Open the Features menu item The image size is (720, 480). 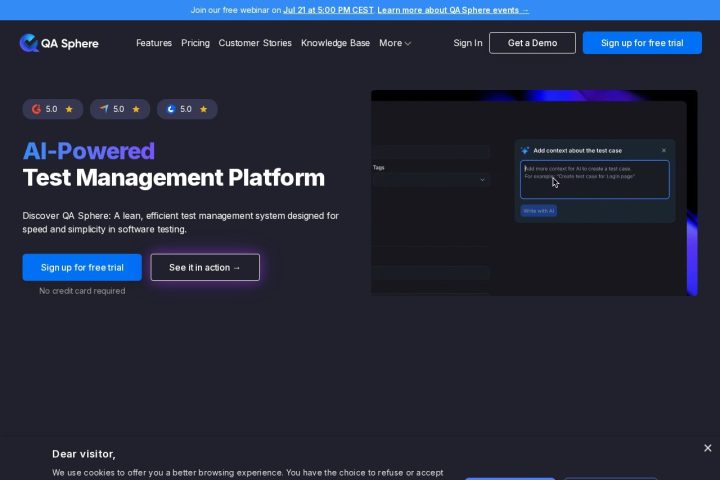(154, 43)
